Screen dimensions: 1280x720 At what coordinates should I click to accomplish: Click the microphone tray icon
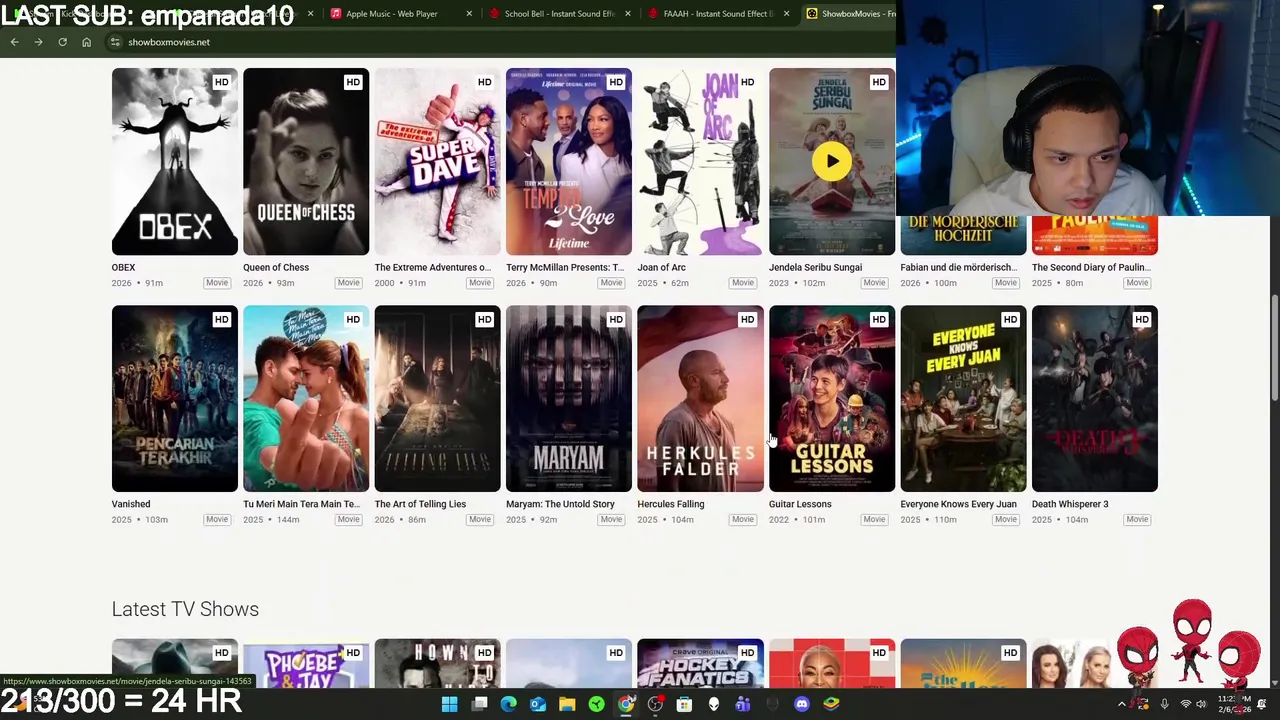coord(1164,705)
